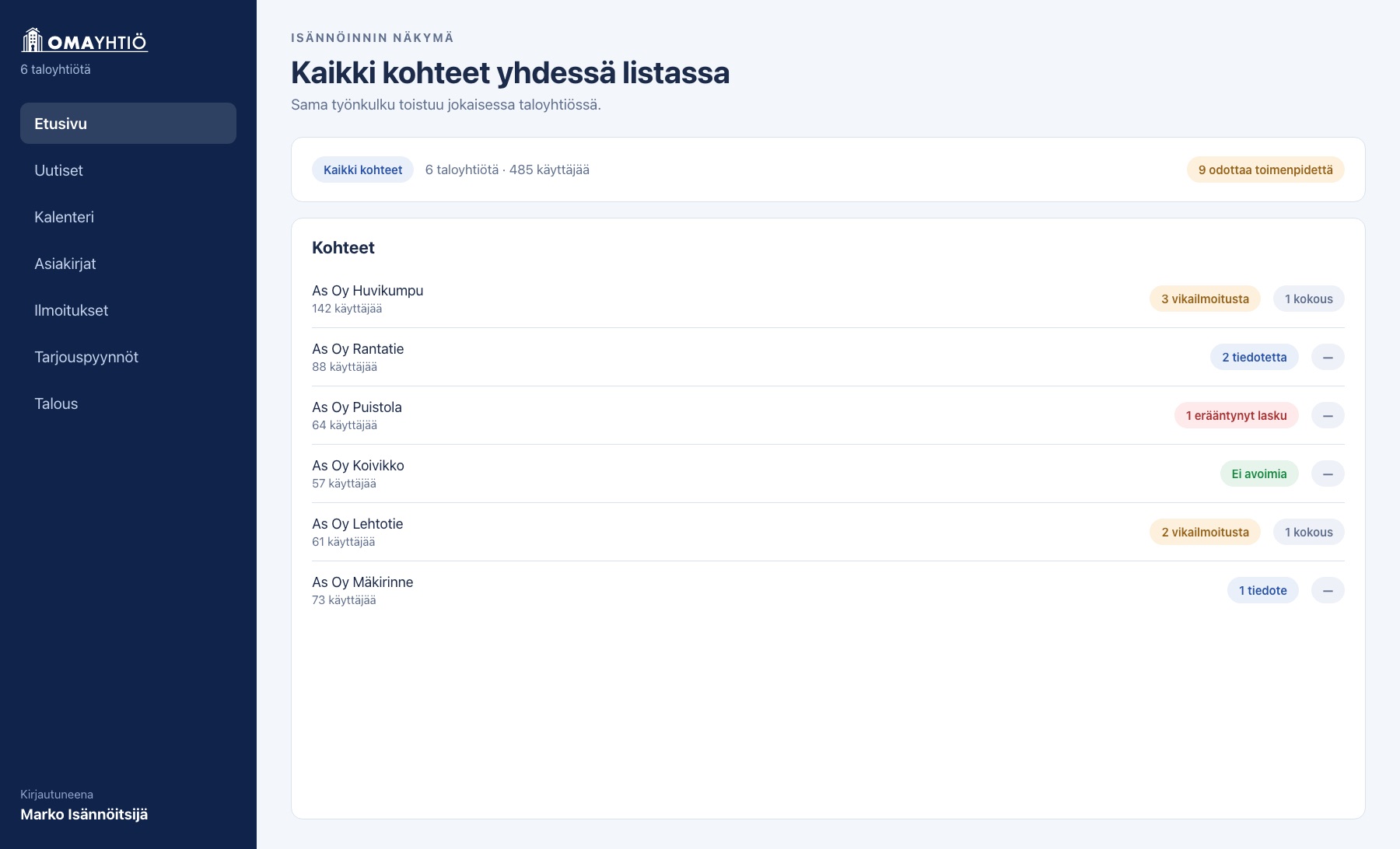Click the Kaikki kohteet yhdessä listassa heading

(x=510, y=72)
